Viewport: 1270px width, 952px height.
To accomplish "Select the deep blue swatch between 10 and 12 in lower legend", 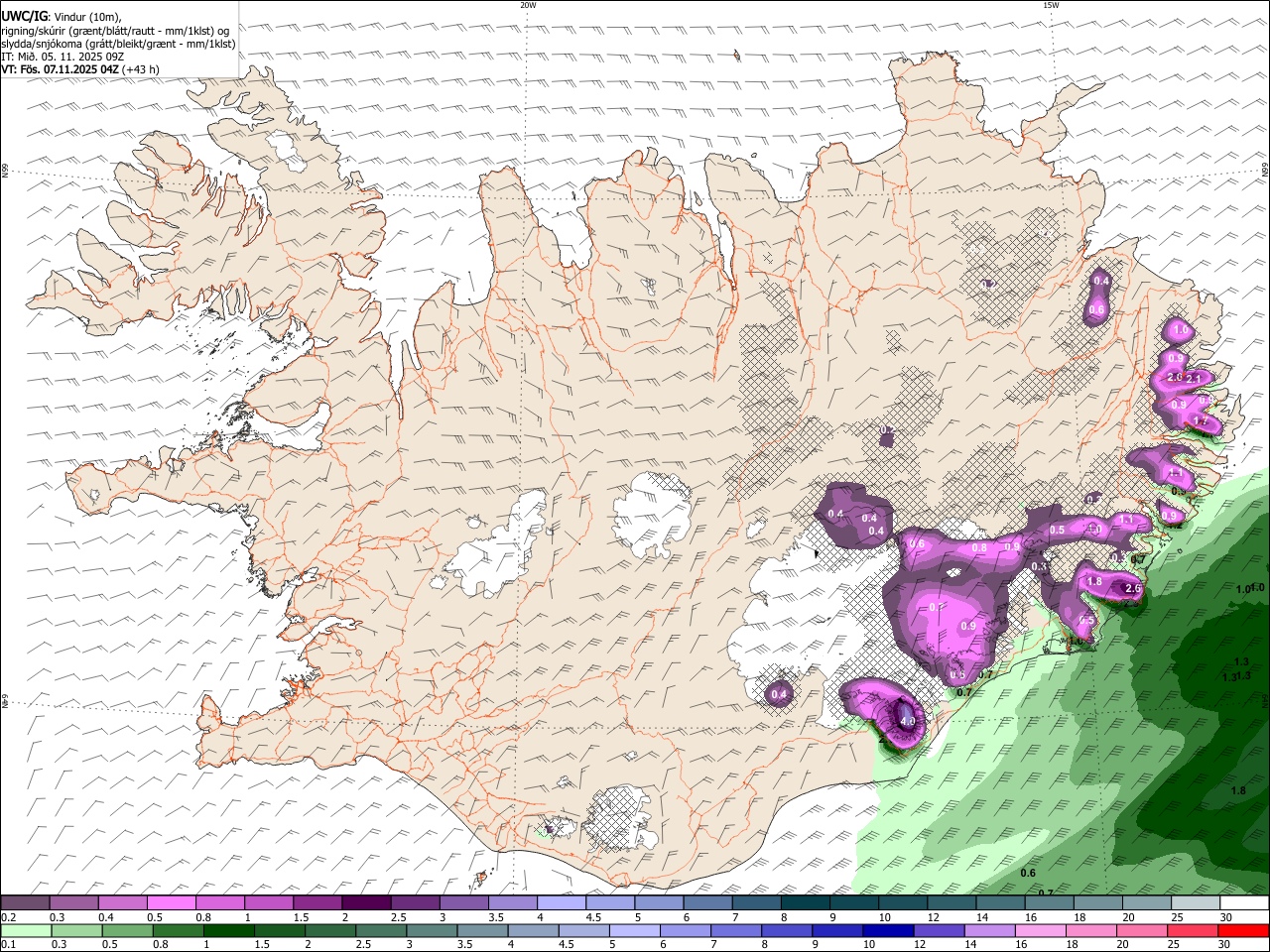I will click(x=889, y=930).
